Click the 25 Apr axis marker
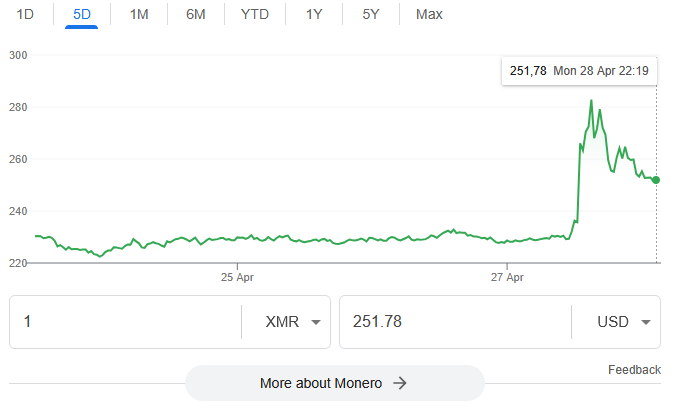Image resolution: width=679 pixels, height=409 pixels. click(237, 277)
